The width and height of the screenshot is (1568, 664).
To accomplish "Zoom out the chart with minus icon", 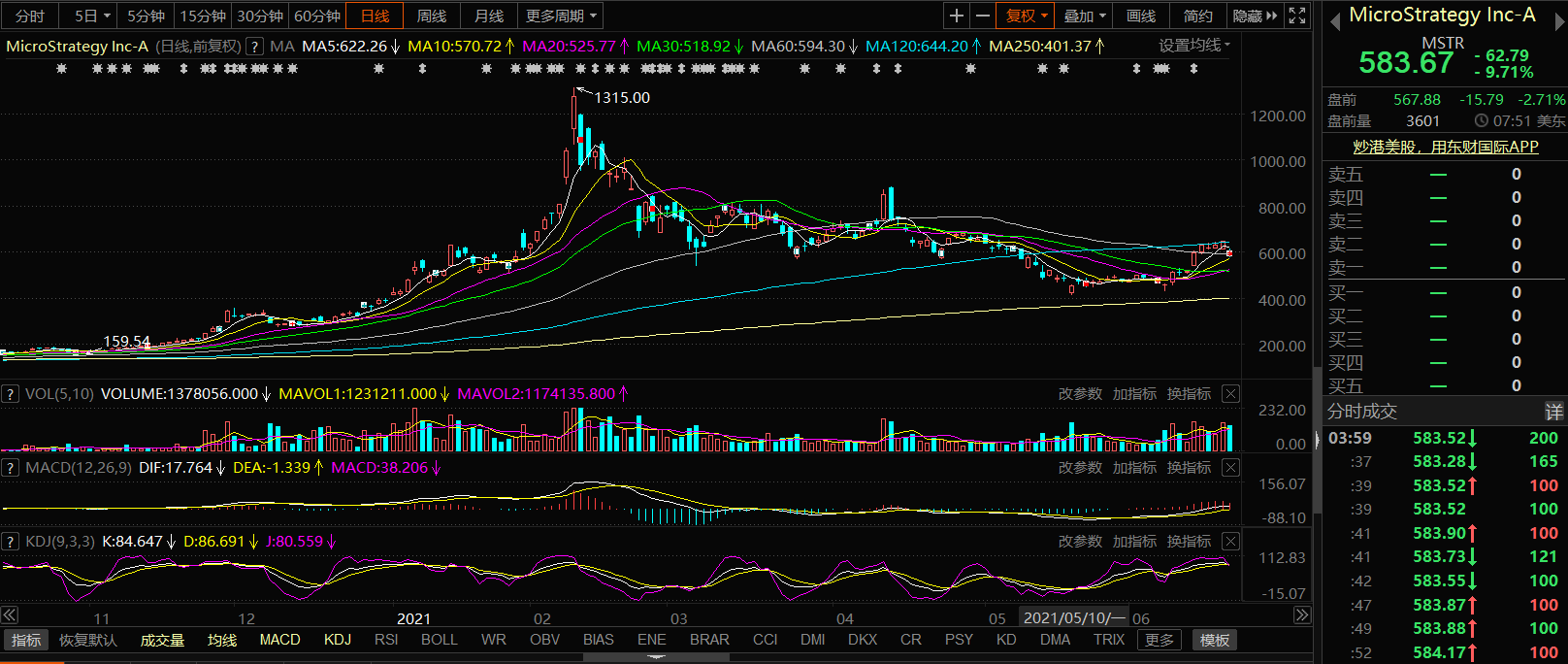I will tap(983, 16).
